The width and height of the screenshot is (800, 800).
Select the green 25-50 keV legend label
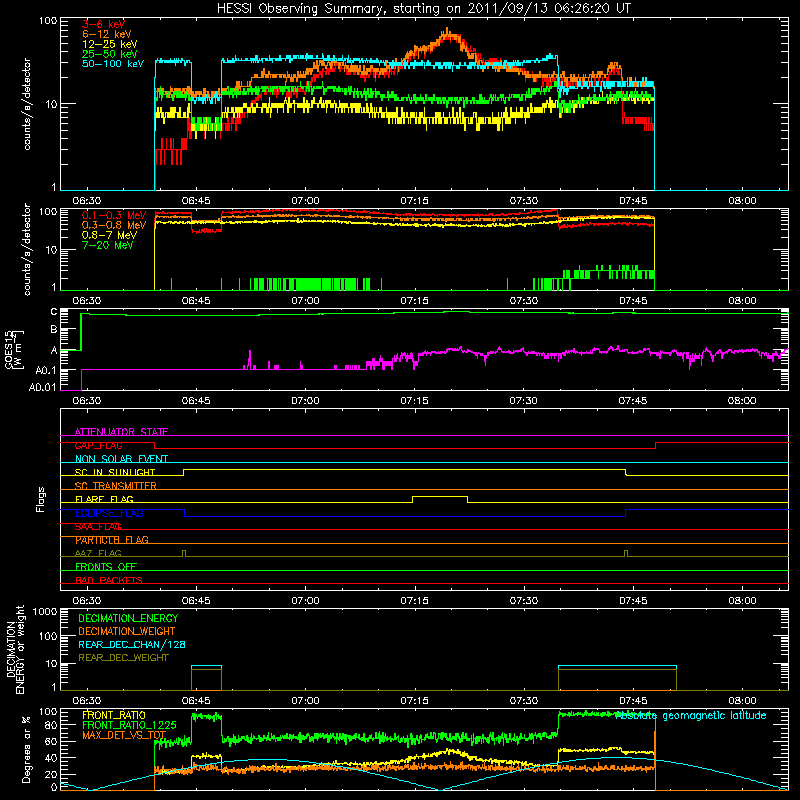click(x=110, y=54)
